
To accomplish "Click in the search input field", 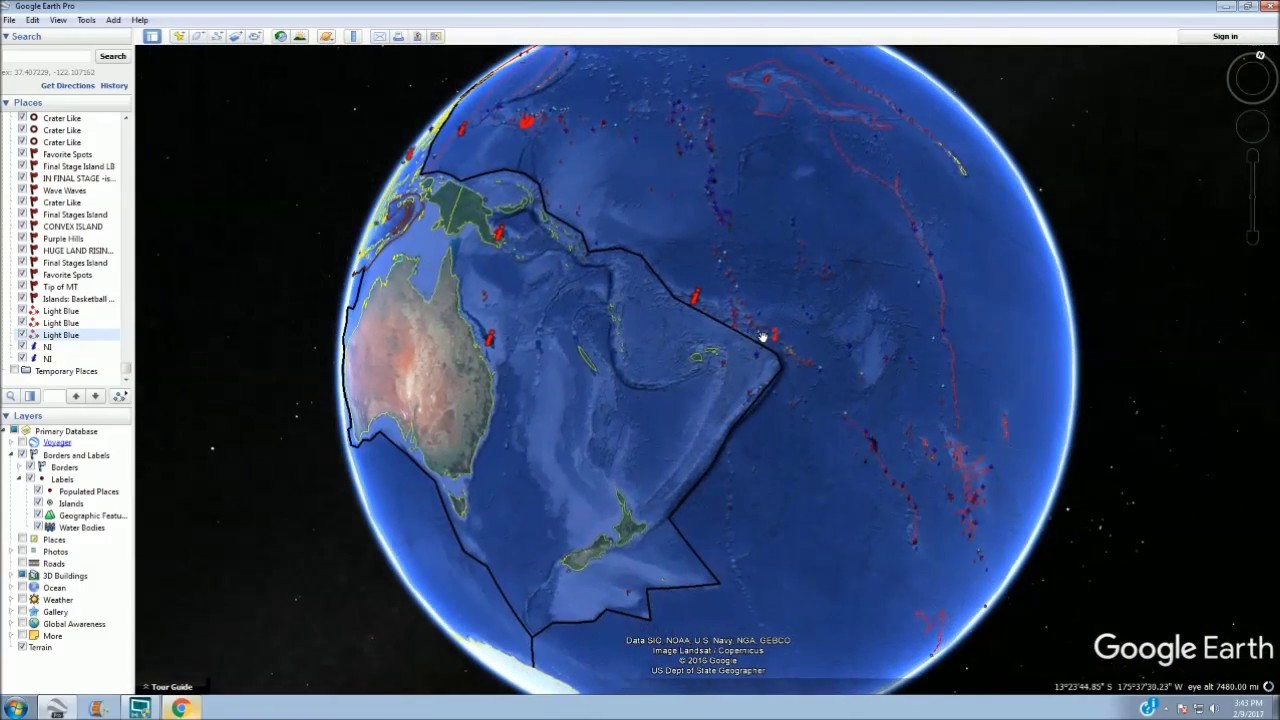I will pos(47,56).
